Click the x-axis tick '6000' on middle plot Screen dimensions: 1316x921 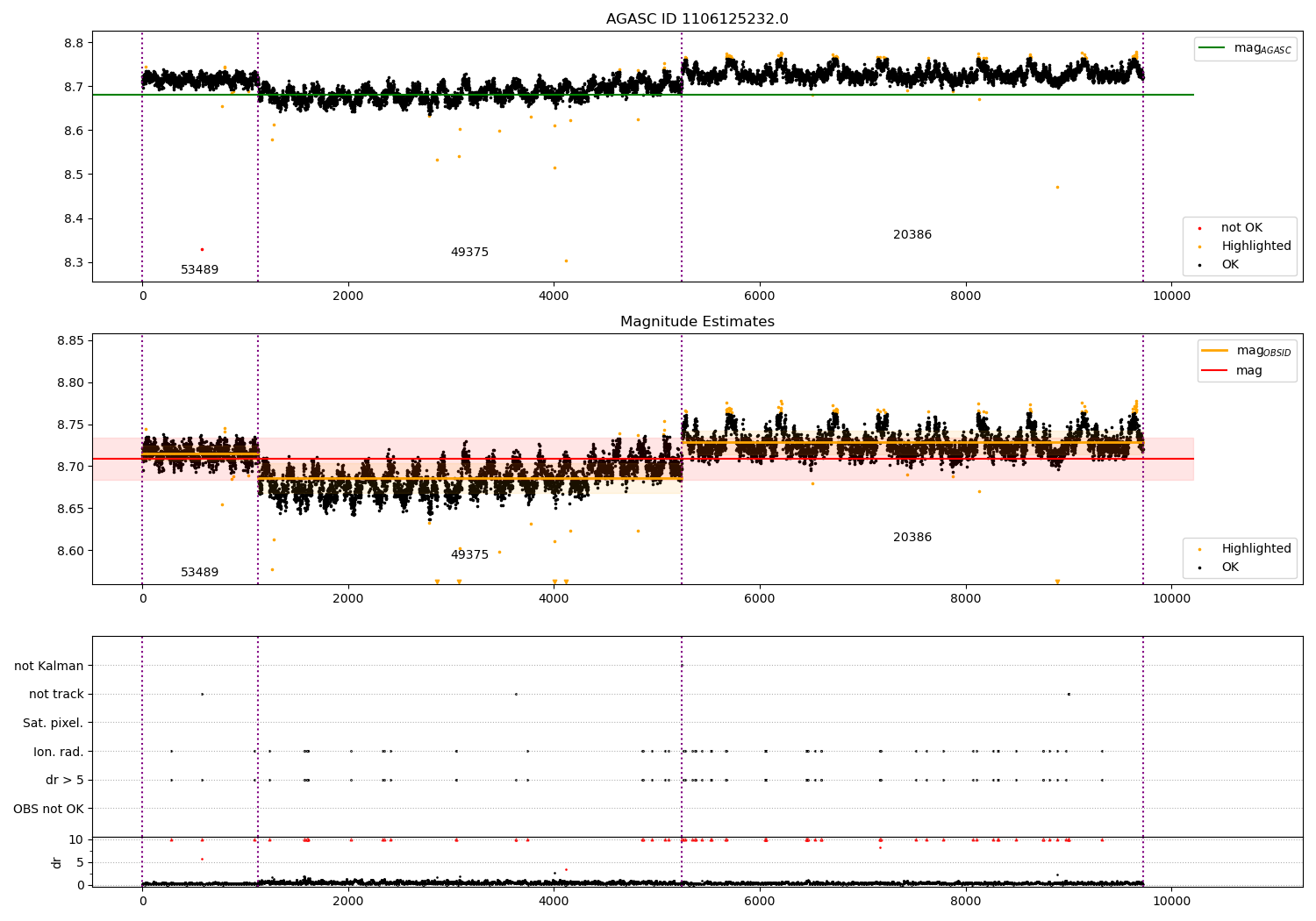click(x=760, y=599)
